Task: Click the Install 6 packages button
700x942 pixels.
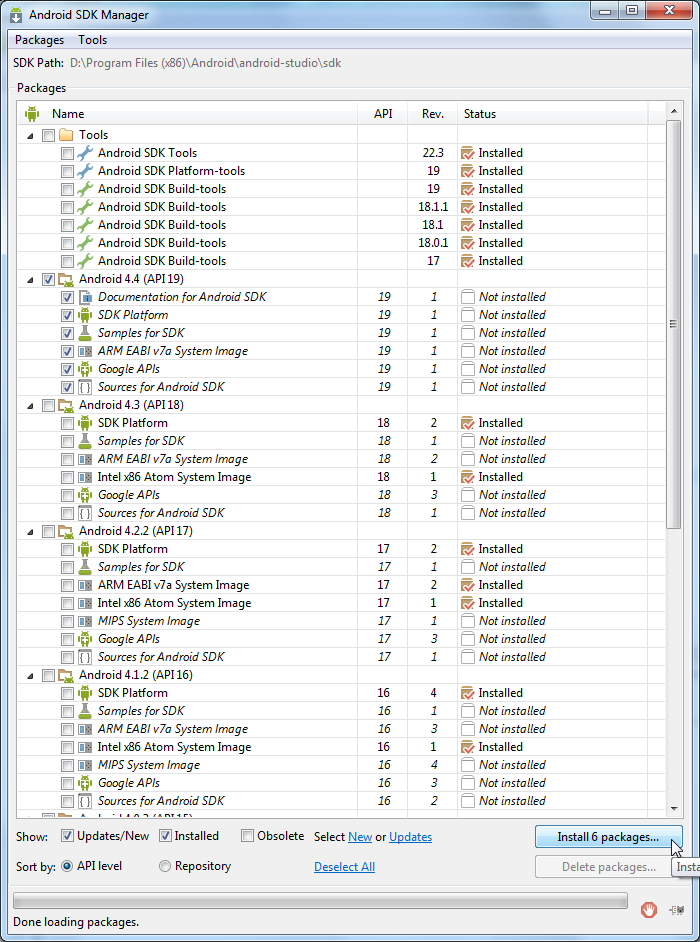Action: [608, 836]
